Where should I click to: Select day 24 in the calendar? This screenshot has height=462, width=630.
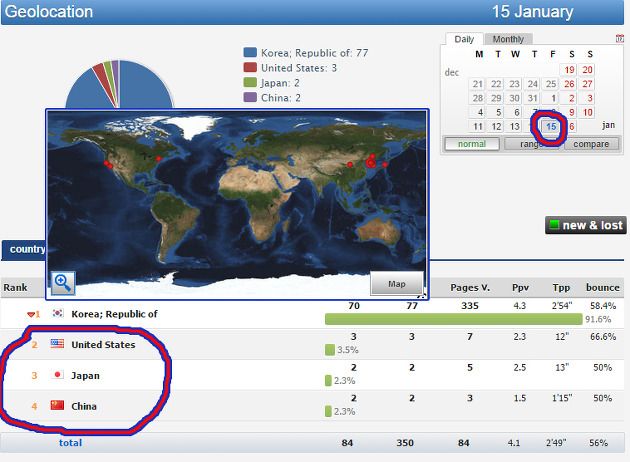[x=533, y=84]
